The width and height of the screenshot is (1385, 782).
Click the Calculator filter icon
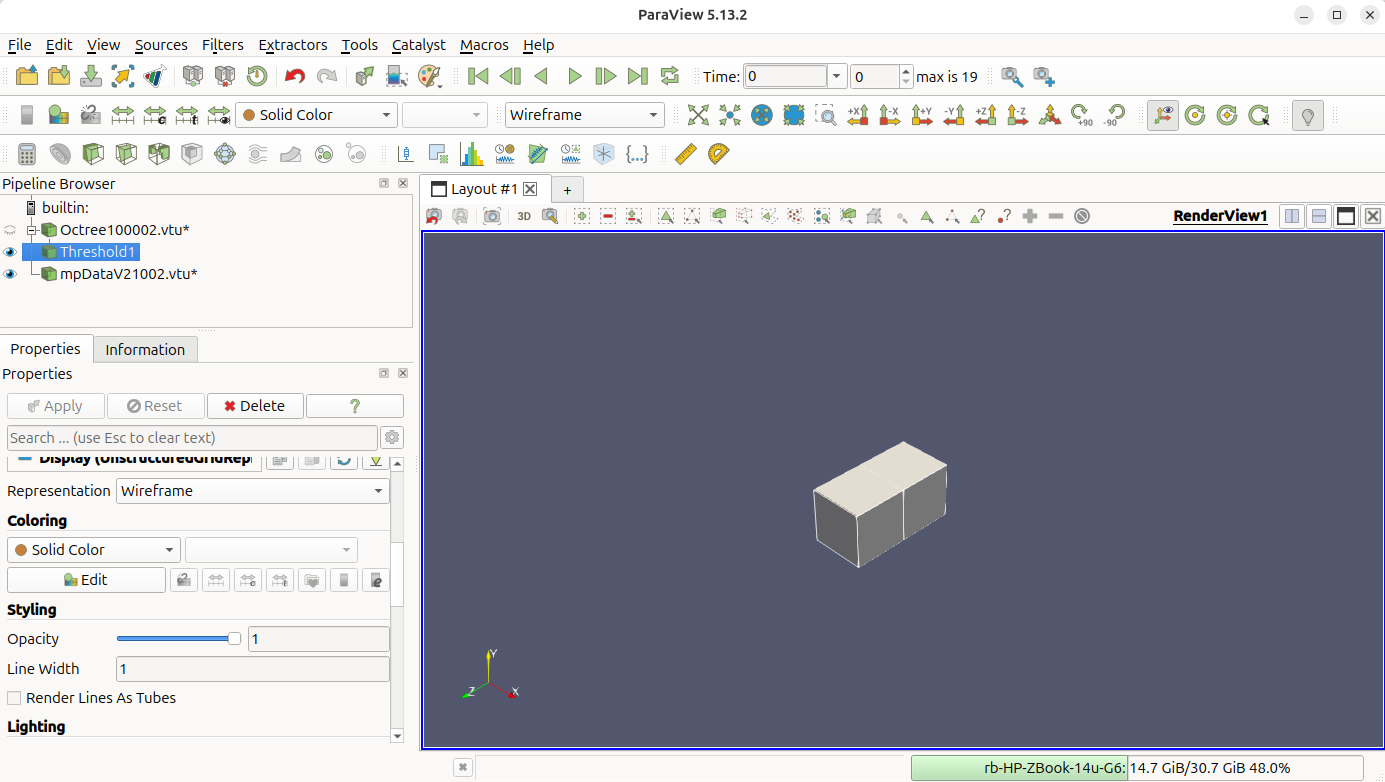point(27,154)
